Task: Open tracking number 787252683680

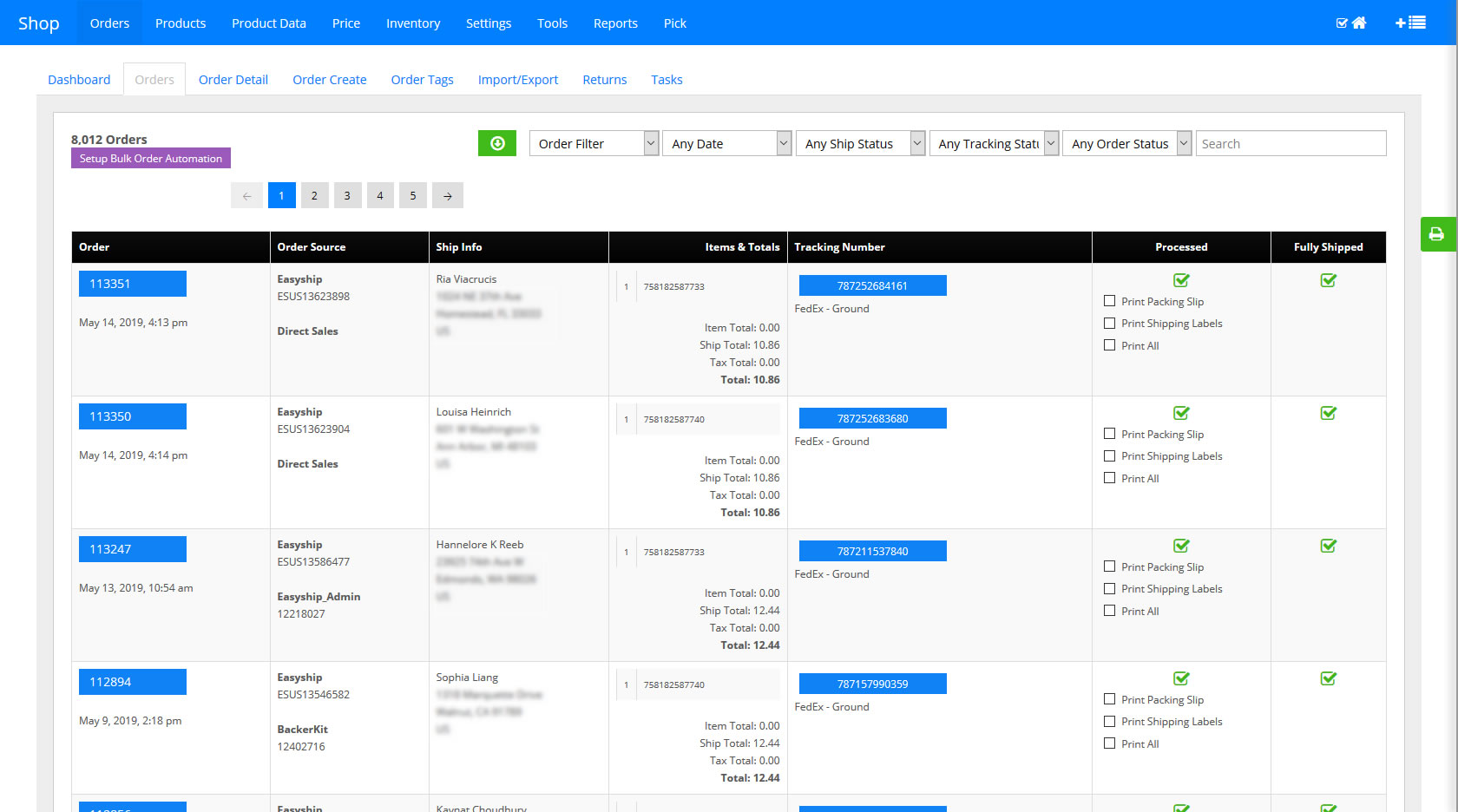Action: (x=872, y=418)
